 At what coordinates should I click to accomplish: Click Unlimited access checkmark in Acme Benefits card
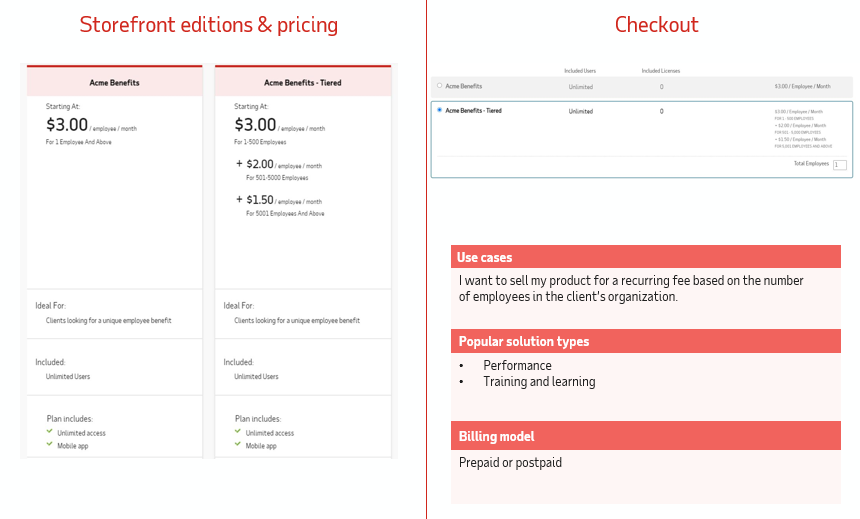[49, 432]
